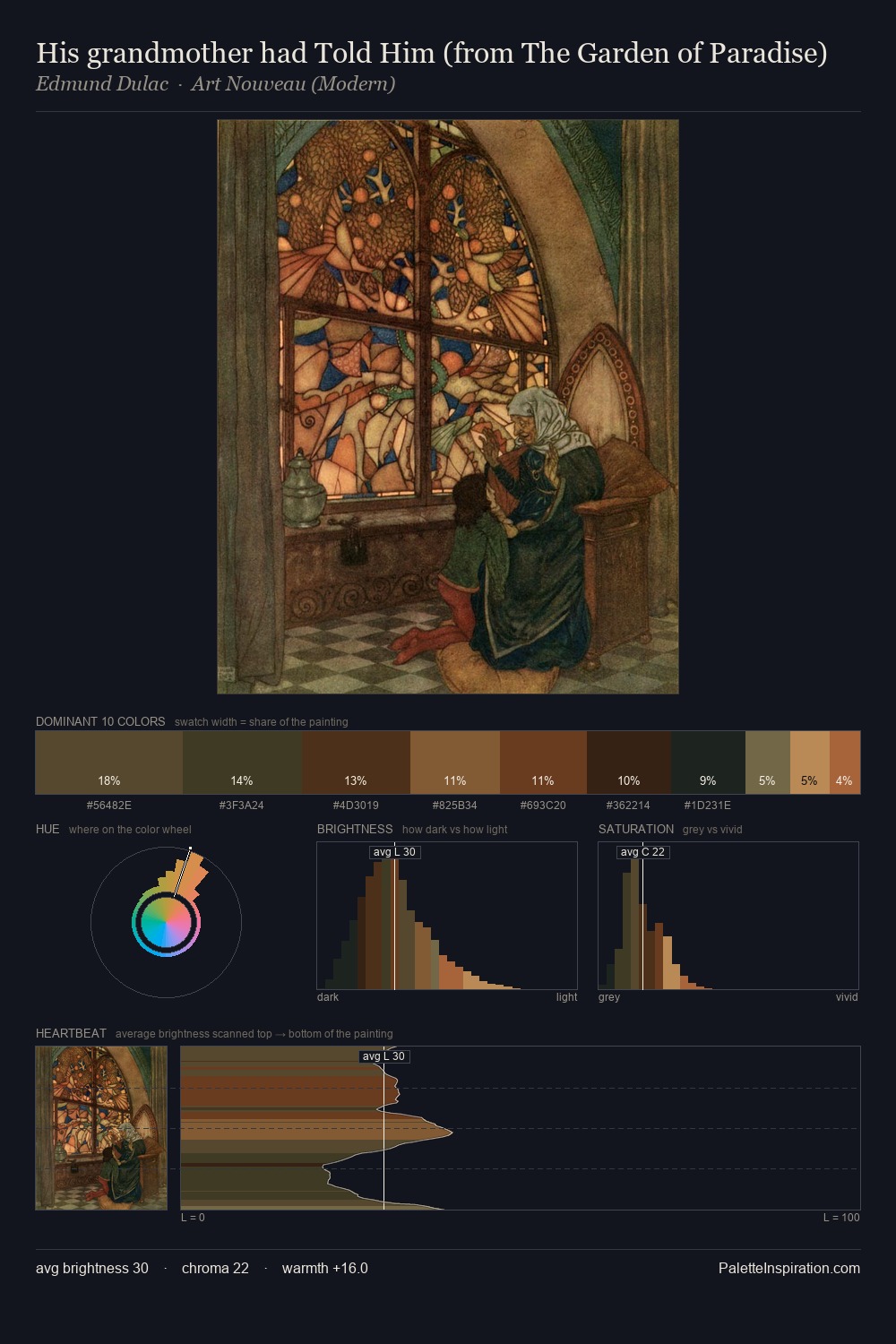896x1344 pixels.
Task: Click the 'L = 100' axis label
Action: pyautogui.click(x=841, y=1218)
